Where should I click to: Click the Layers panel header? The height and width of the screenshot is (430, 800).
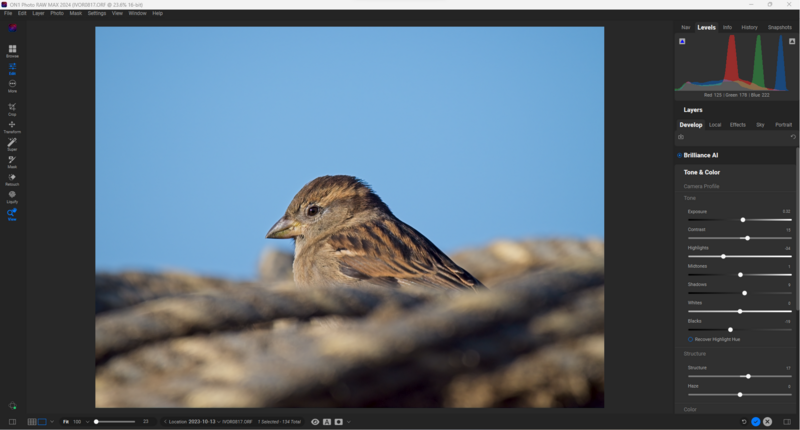pos(693,110)
